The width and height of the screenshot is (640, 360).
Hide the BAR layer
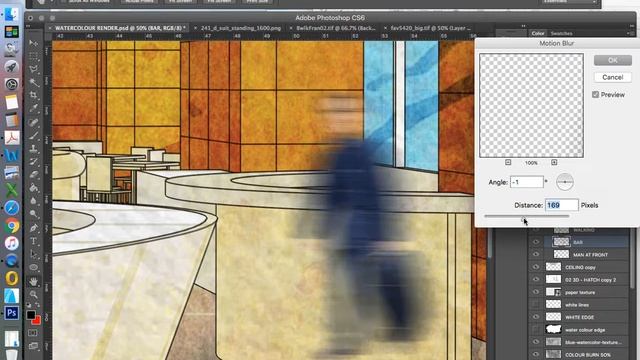click(x=536, y=242)
